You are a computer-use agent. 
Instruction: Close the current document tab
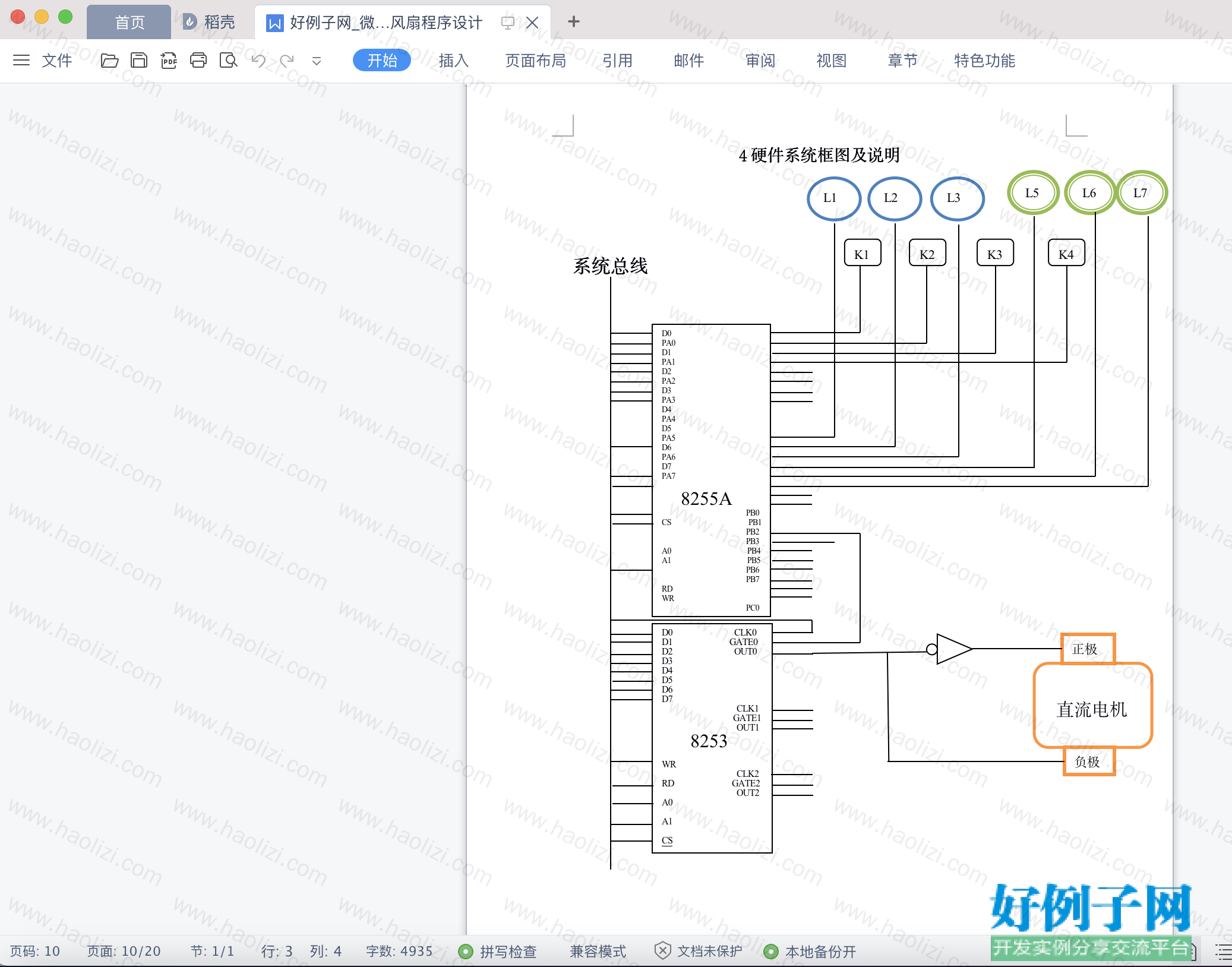[532, 23]
